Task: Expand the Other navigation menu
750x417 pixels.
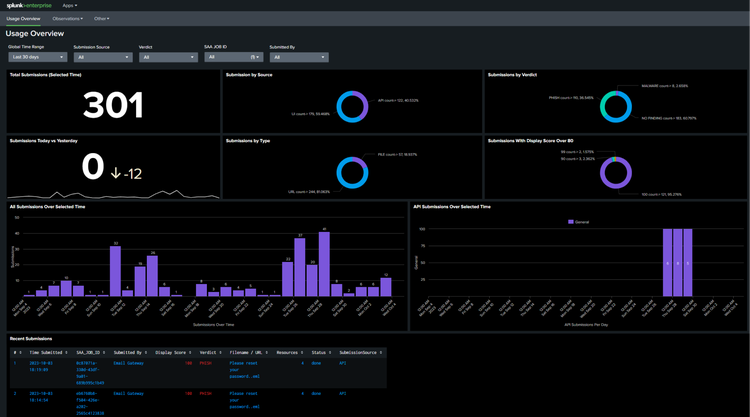Action: (x=102, y=18)
